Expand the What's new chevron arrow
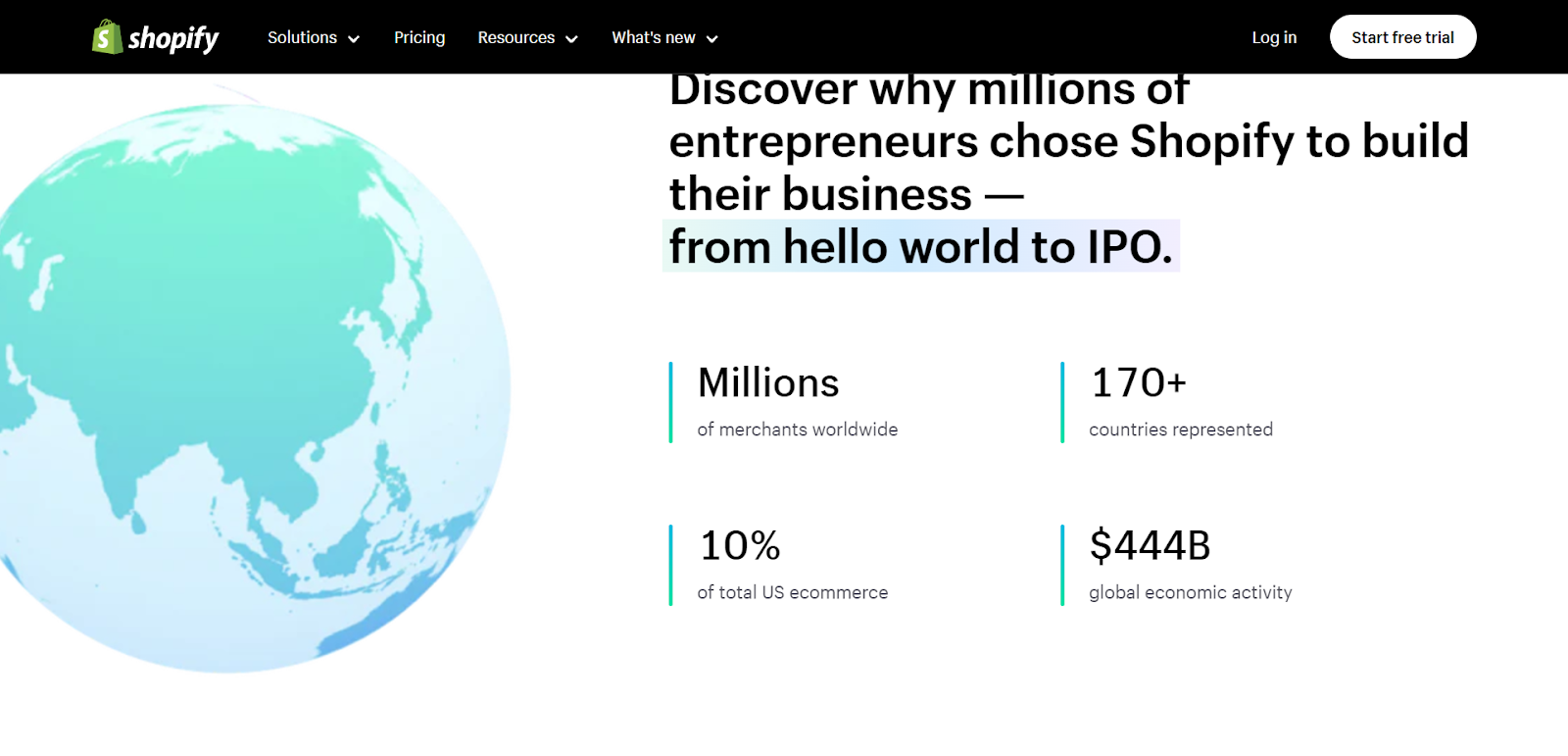Viewport: 1568px width, 756px height. tap(712, 39)
